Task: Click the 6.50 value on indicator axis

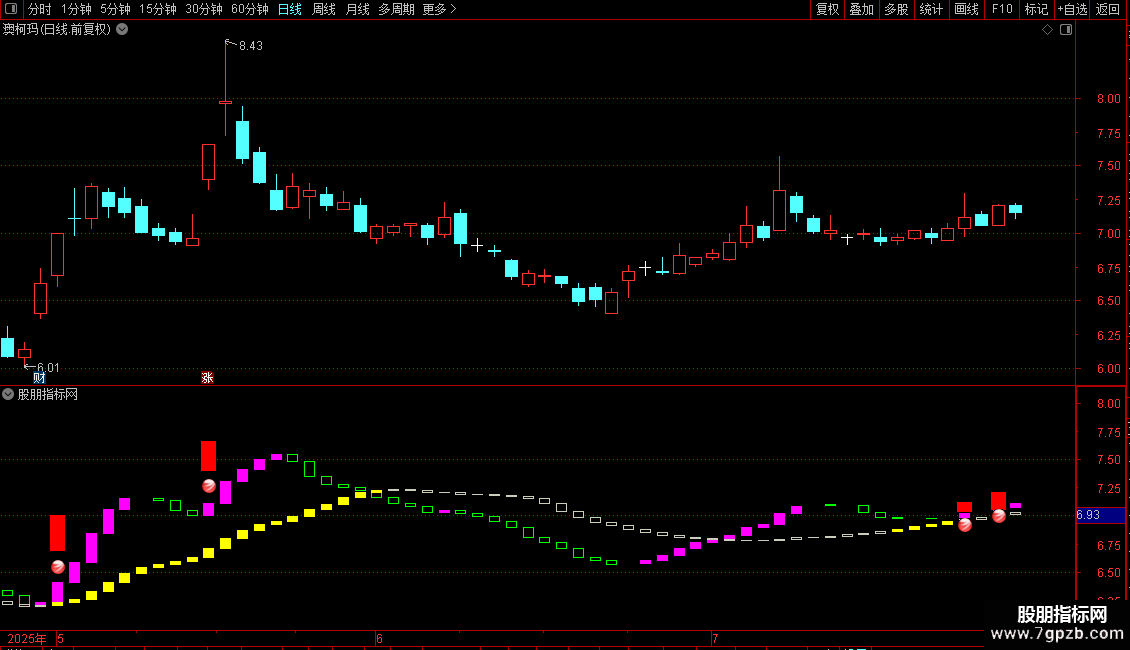Action: coord(1108,573)
